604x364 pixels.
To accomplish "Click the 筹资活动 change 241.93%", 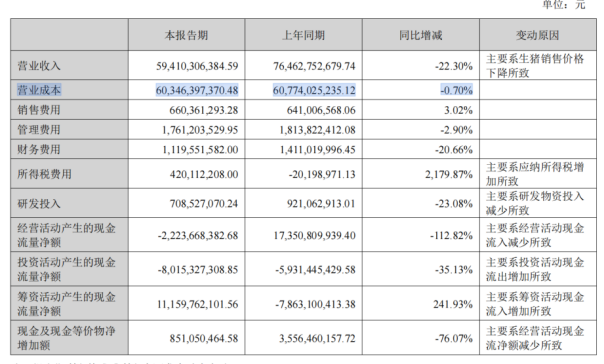I will point(453,304).
